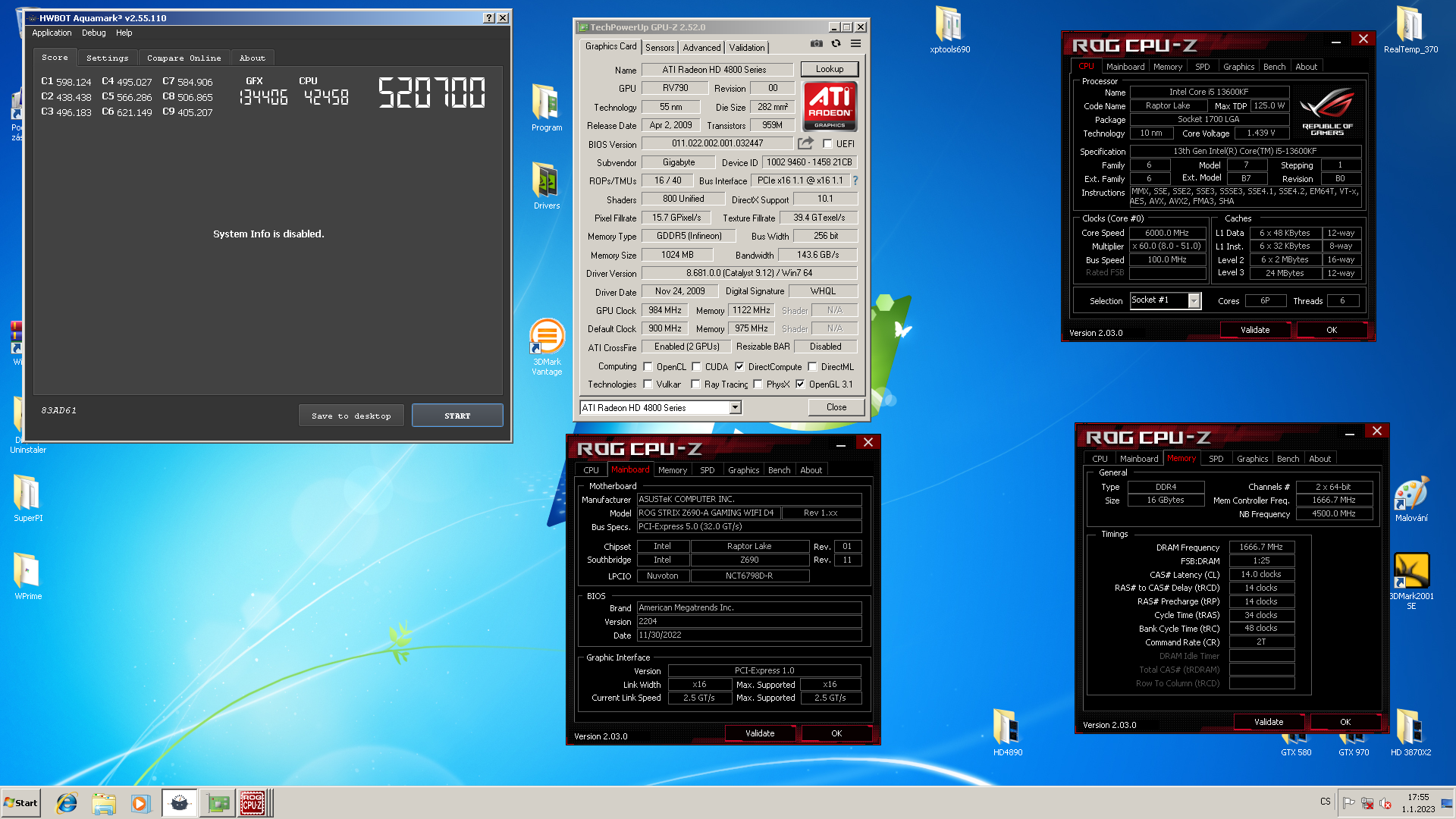Image resolution: width=1456 pixels, height=819 pixels.
Task: Toggle the OpenGL 3.1 checkbox
Action: [x=800, y=384]
